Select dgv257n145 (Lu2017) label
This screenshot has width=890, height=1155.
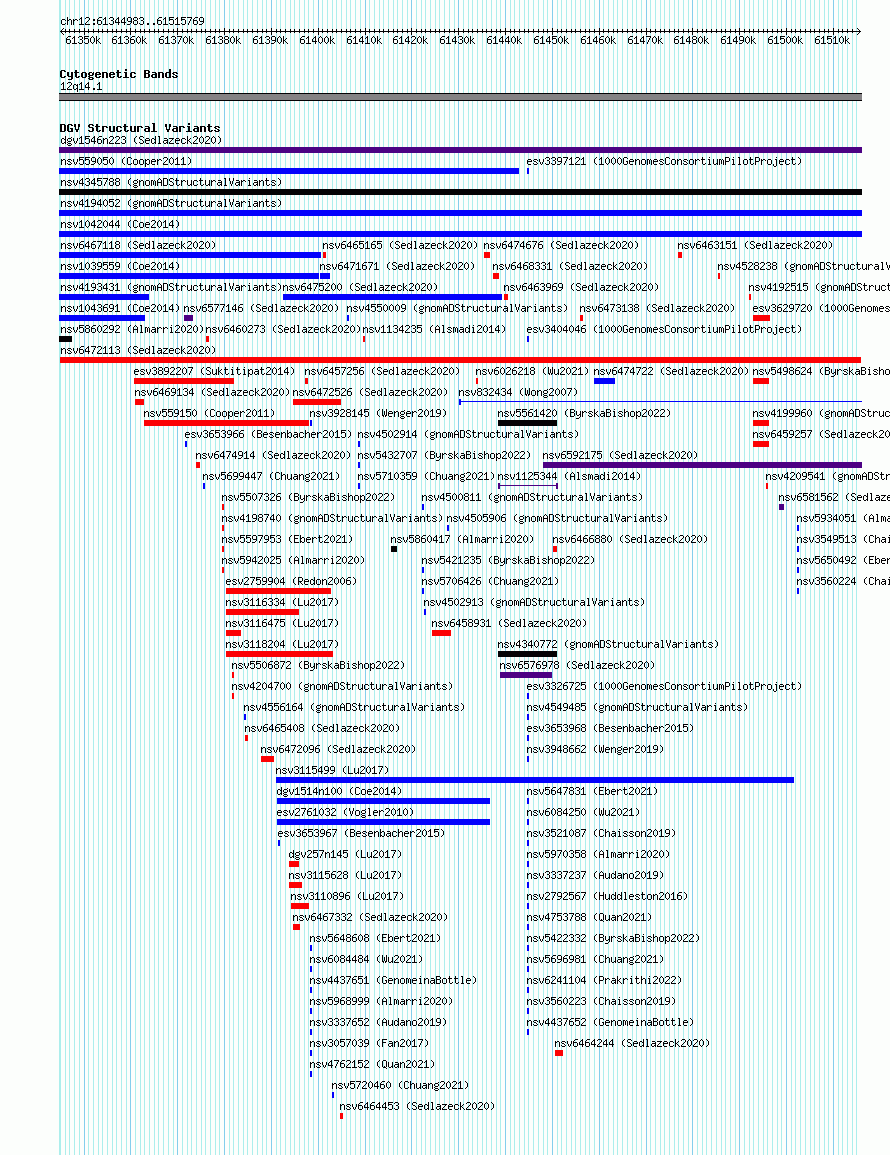pos(346,854)
